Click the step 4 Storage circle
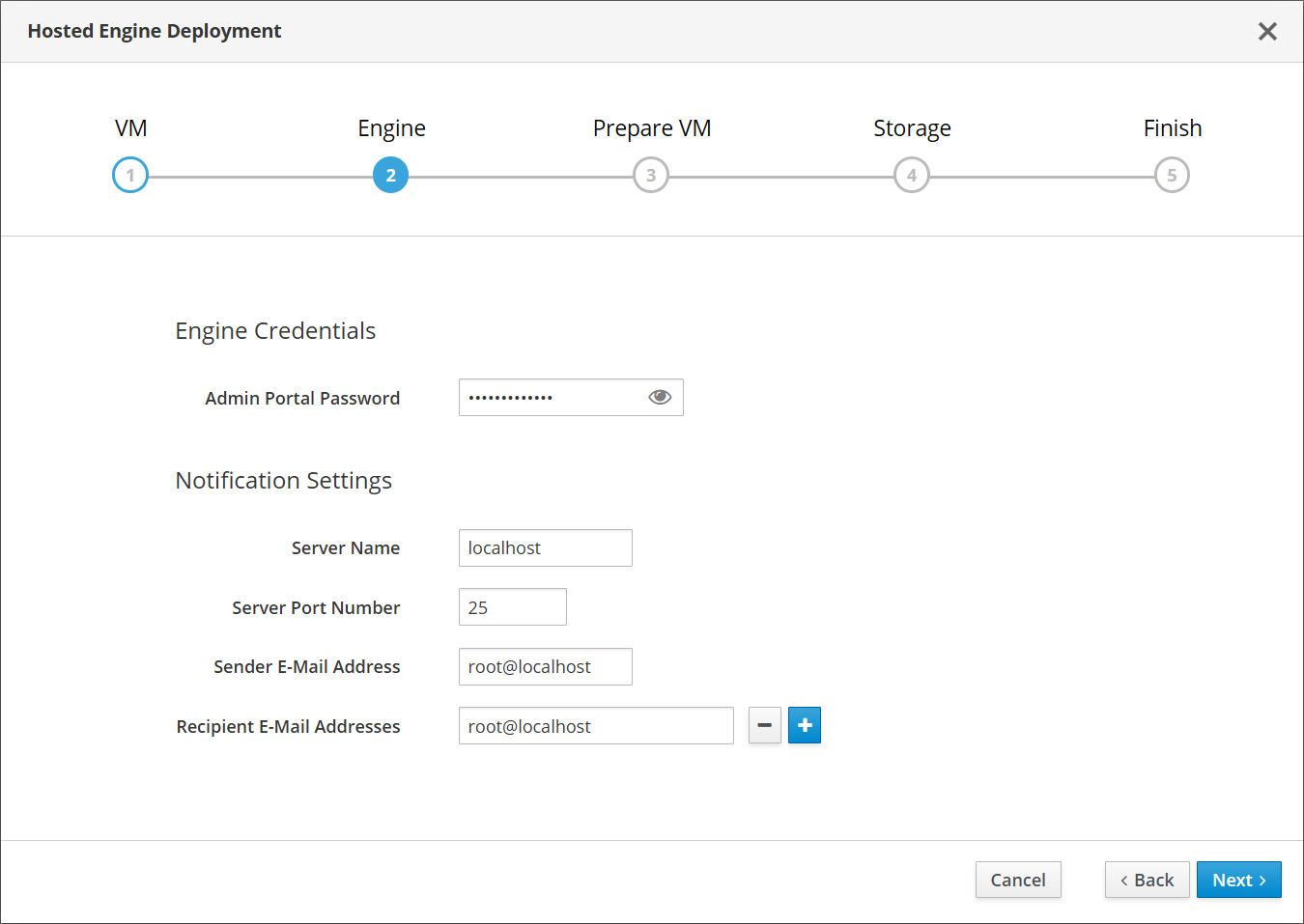1304x924 pixels. tap(911, 175)
